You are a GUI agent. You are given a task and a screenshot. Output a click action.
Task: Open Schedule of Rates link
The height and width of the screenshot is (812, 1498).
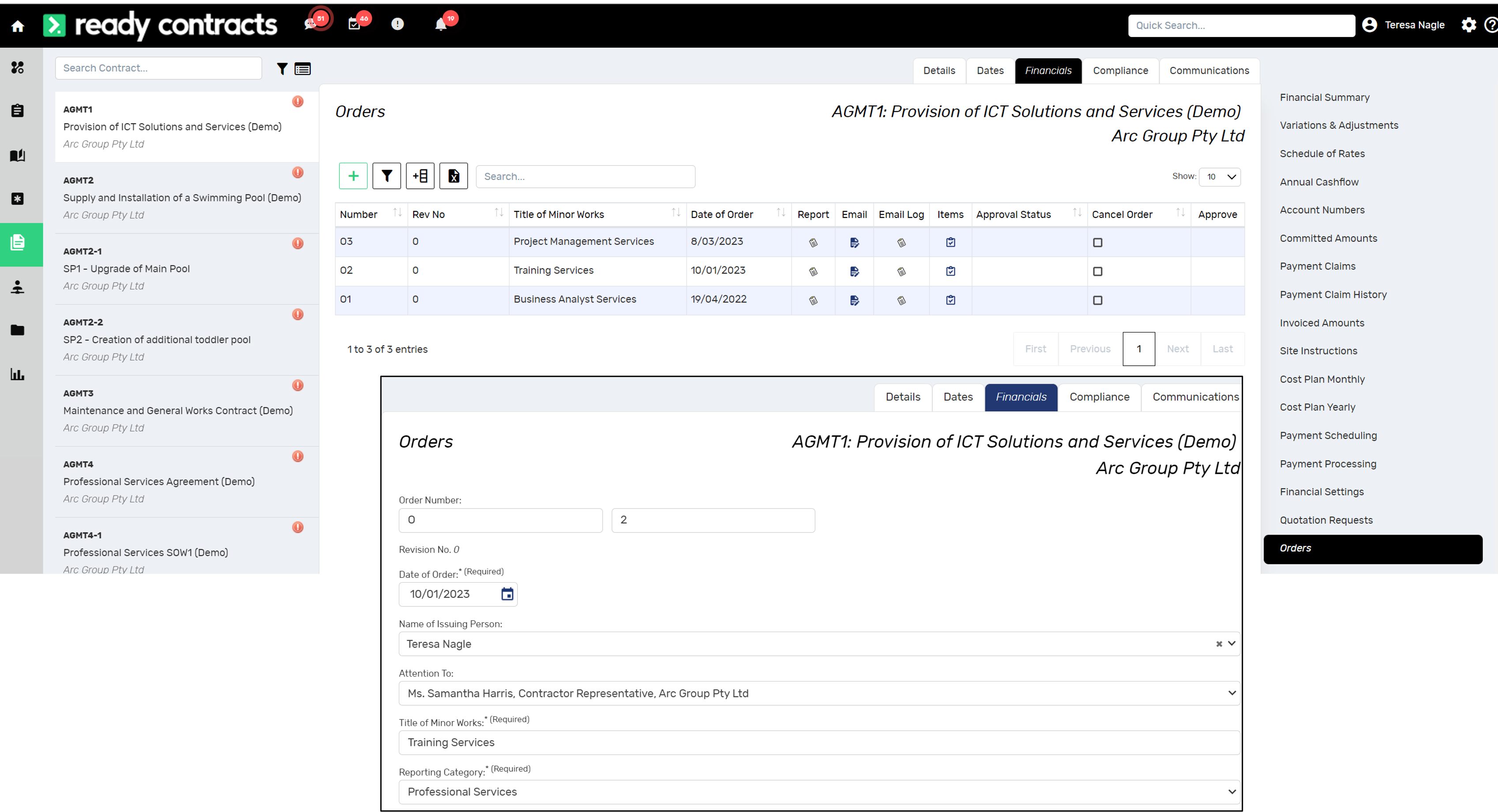[x=1322, y=154]
